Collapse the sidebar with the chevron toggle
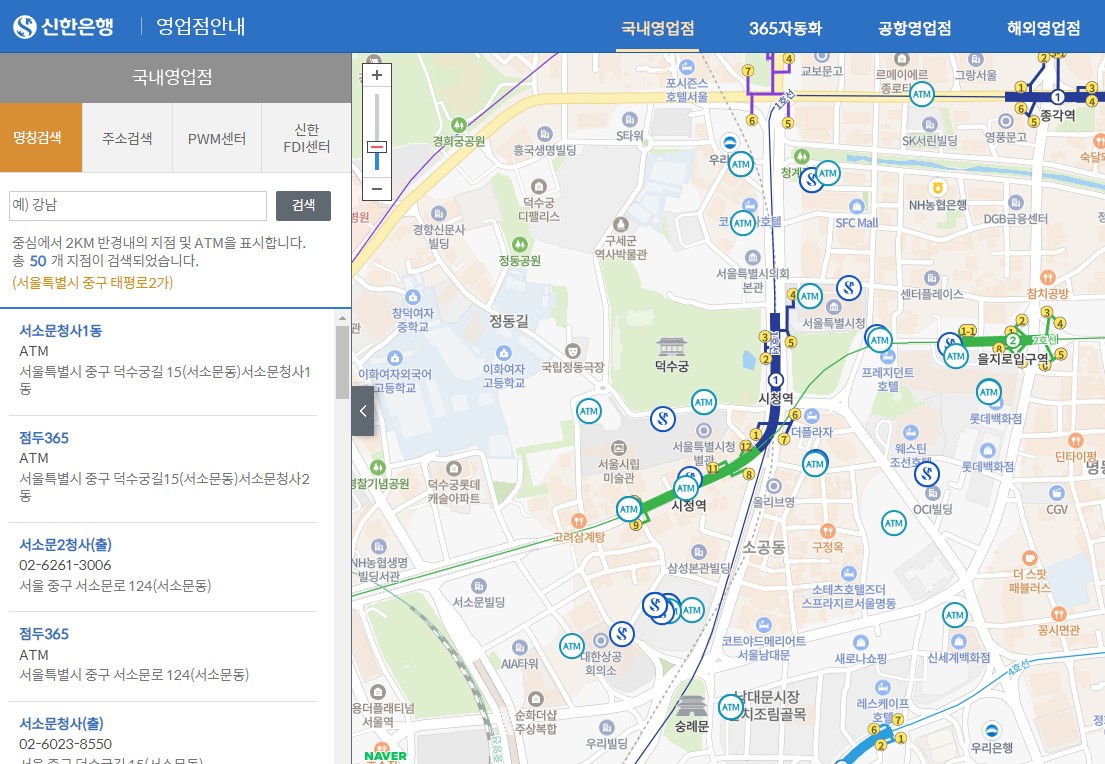 [362, 410]
